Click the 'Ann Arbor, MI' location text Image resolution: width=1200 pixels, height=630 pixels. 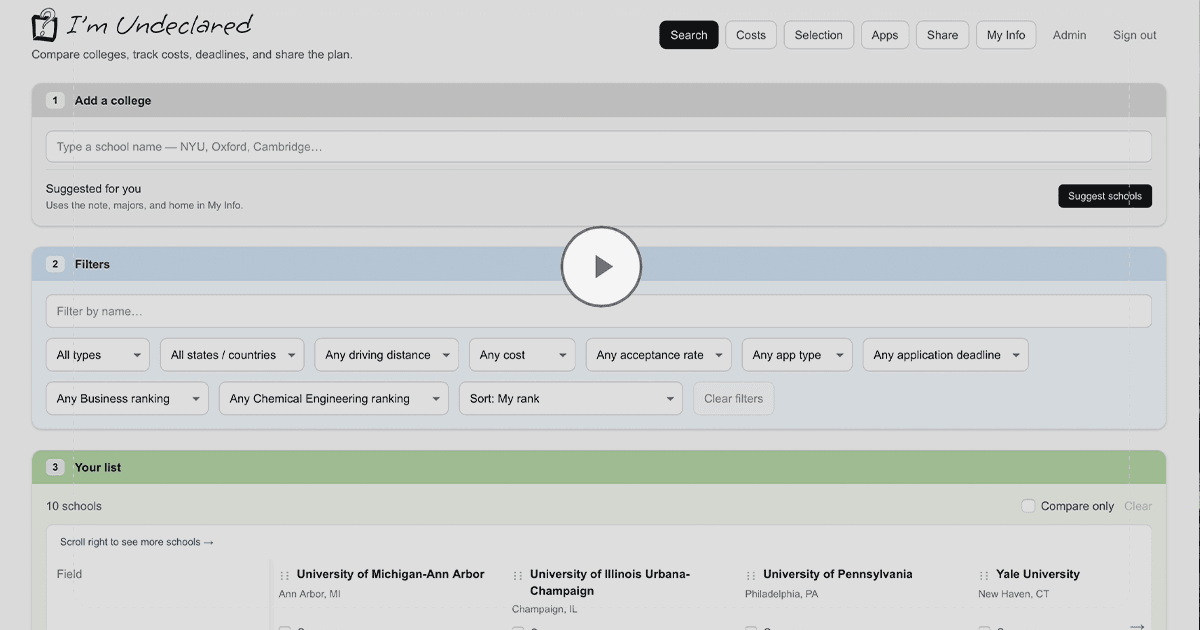pos(310,594)
